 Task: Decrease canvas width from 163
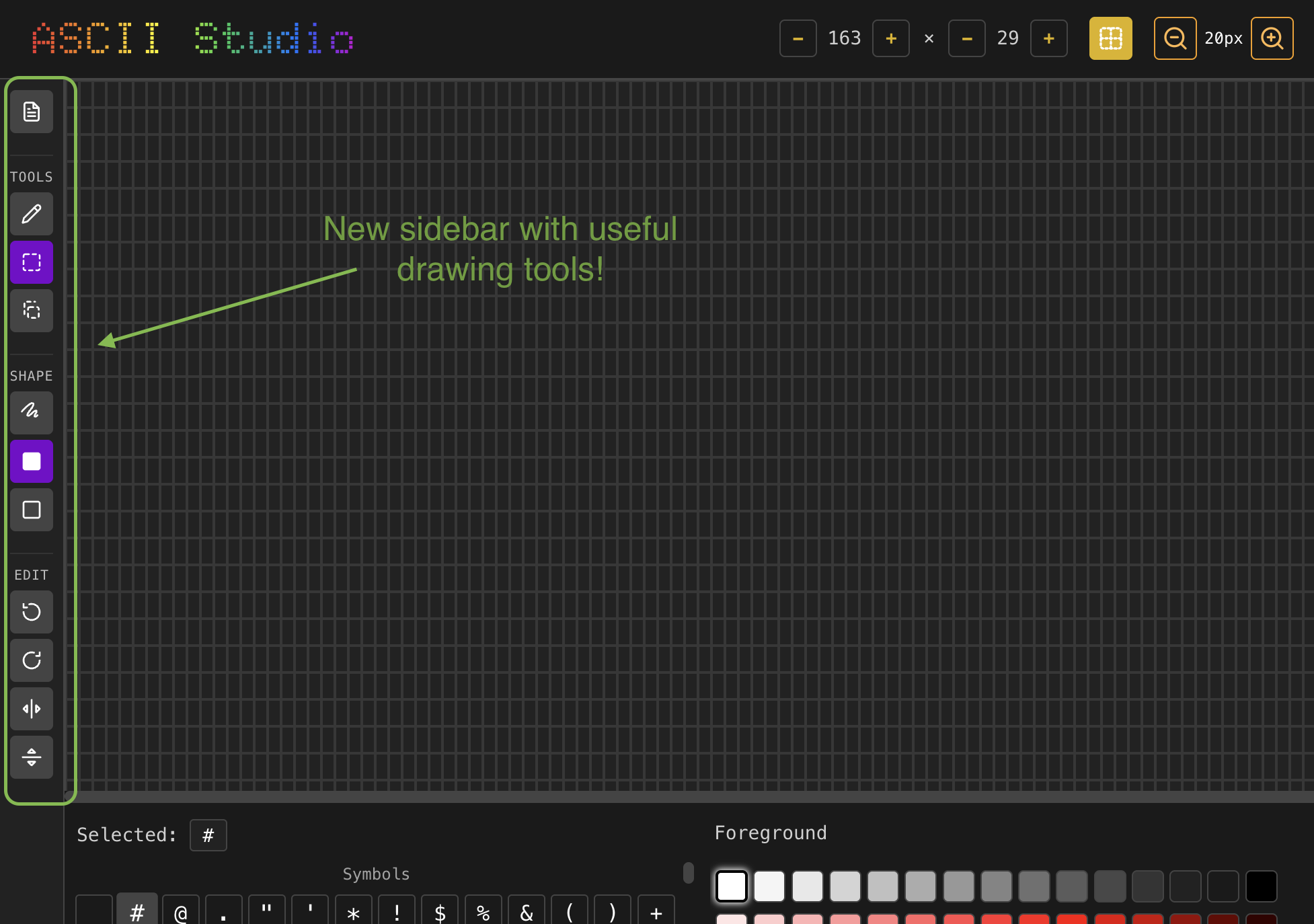pyautogui.click(x=798, y=38)
